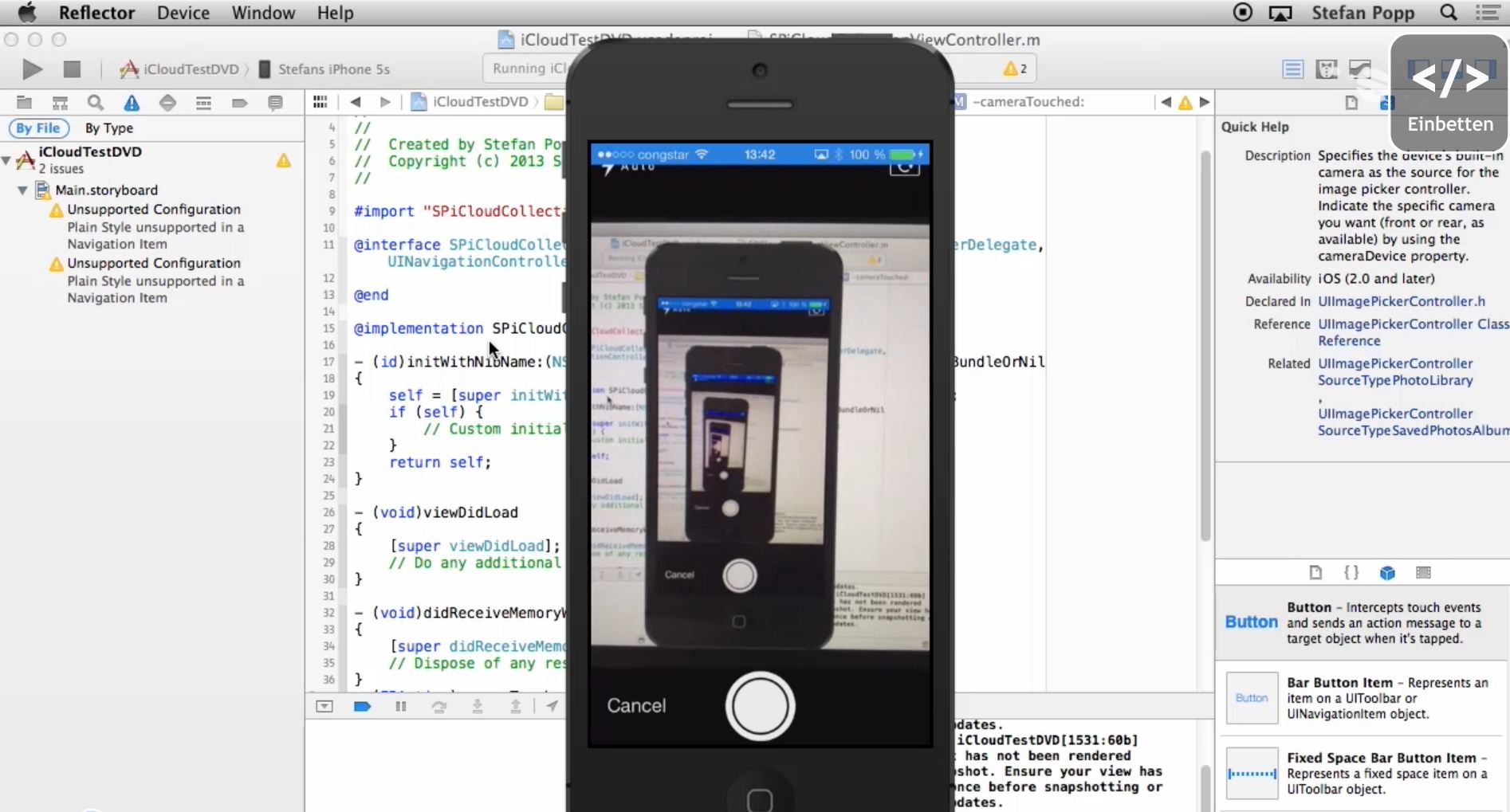Click Step out in debug bar
Image resolution: width=1510 pixels, height=812 pixels.
(515, 706)
